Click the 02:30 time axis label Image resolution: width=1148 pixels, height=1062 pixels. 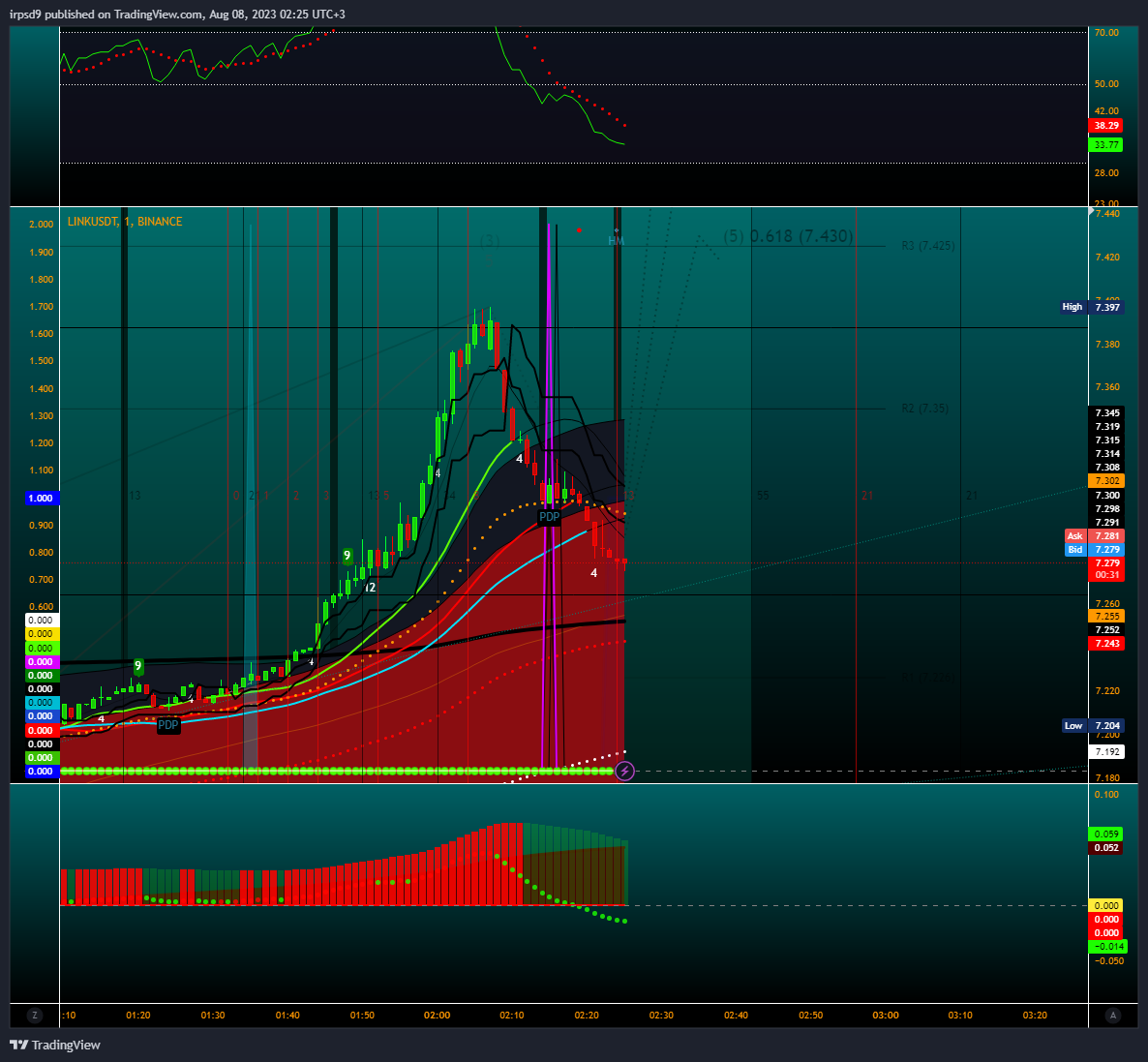(x=661, y=1016)
